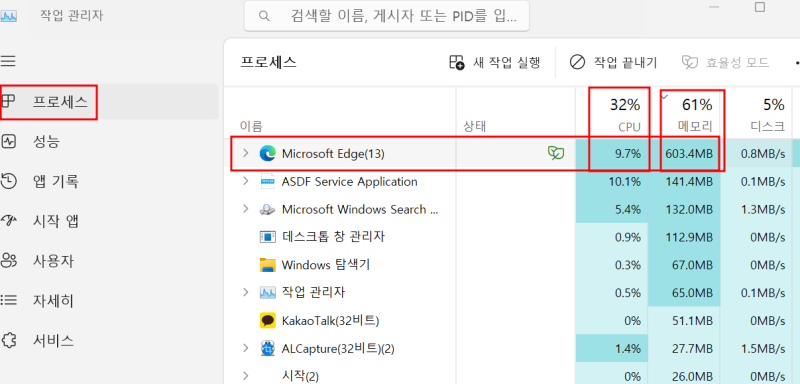The image size is (800, 384).
Task: Click the 603.4MB memory cell
Action: [684, 153]
